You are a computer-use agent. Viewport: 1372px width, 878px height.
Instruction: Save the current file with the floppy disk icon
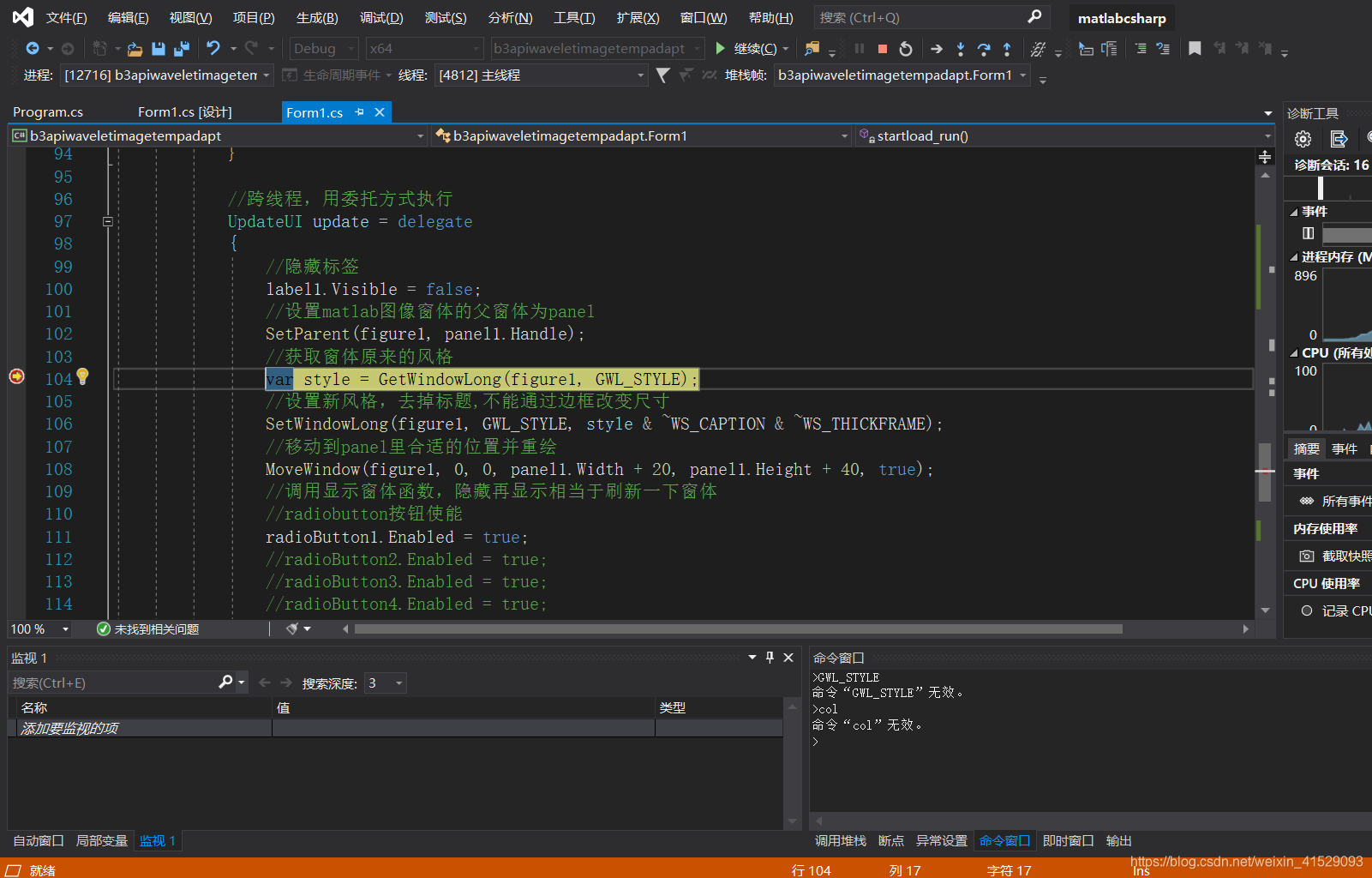tap(159, 49)
